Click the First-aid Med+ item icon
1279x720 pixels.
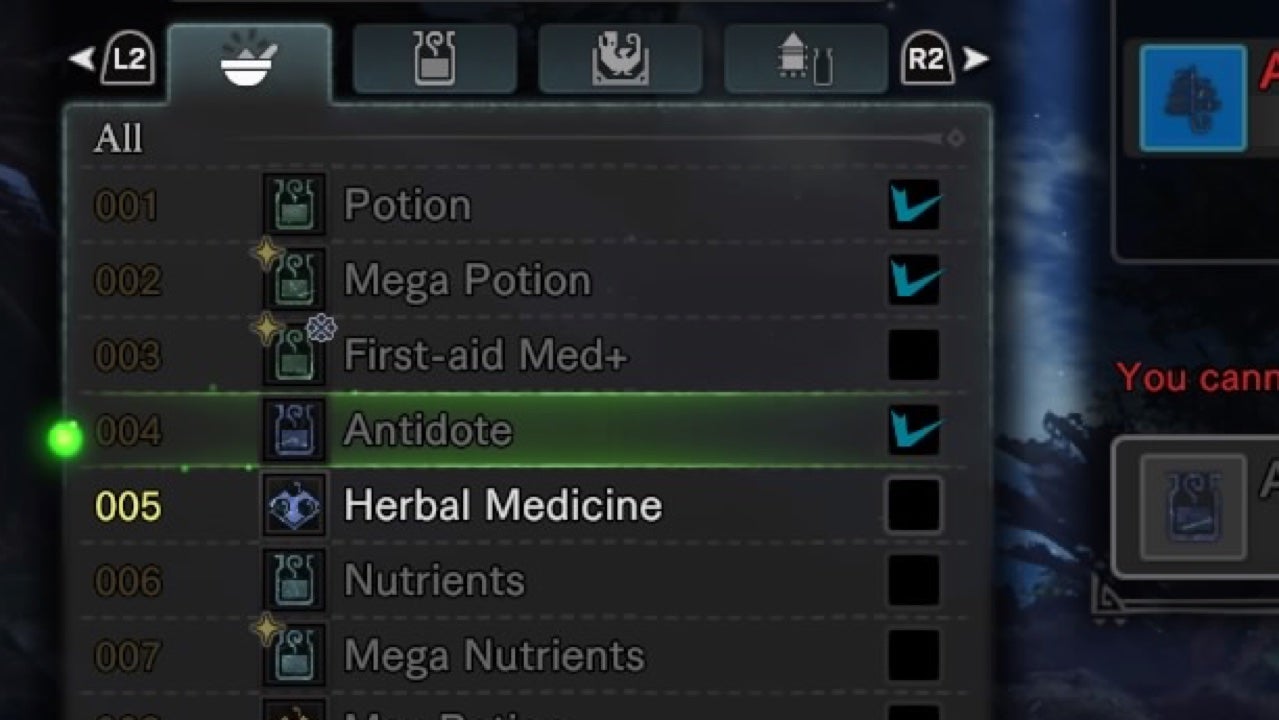[x=294, y=356]
